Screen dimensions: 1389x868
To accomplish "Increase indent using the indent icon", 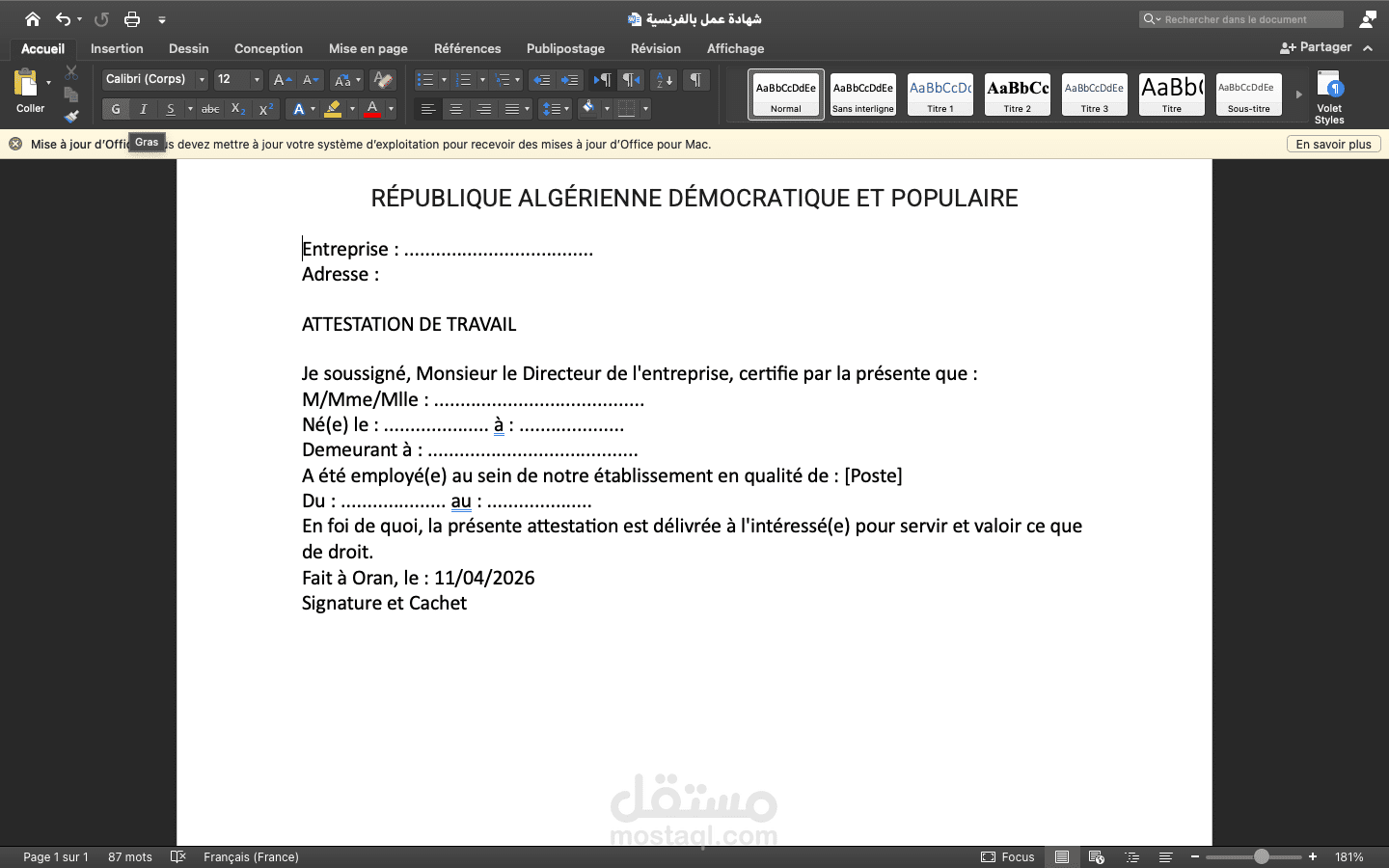I will click(x=570, y=80).
